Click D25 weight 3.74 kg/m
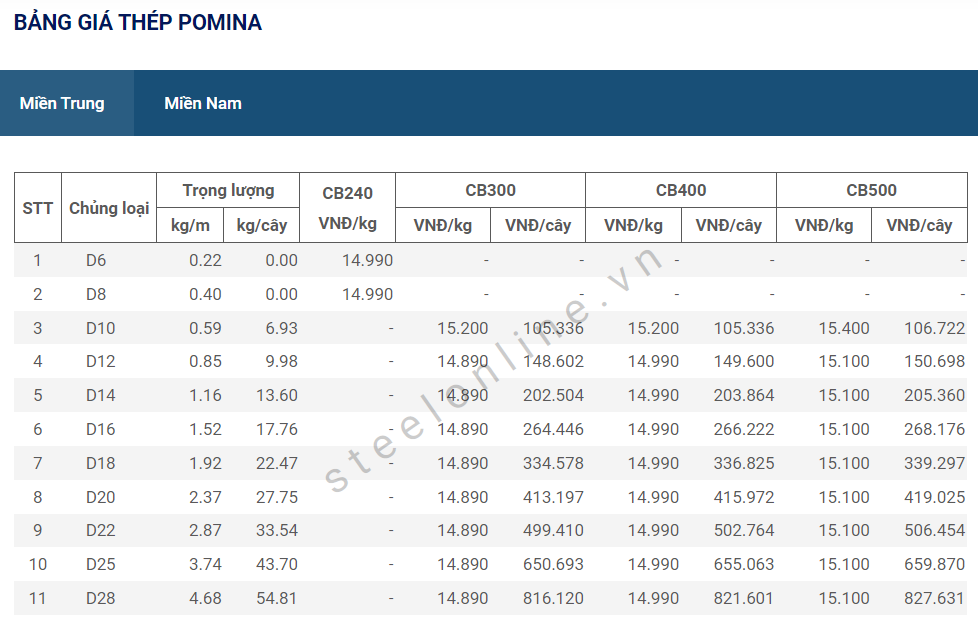 coord(205,564)
